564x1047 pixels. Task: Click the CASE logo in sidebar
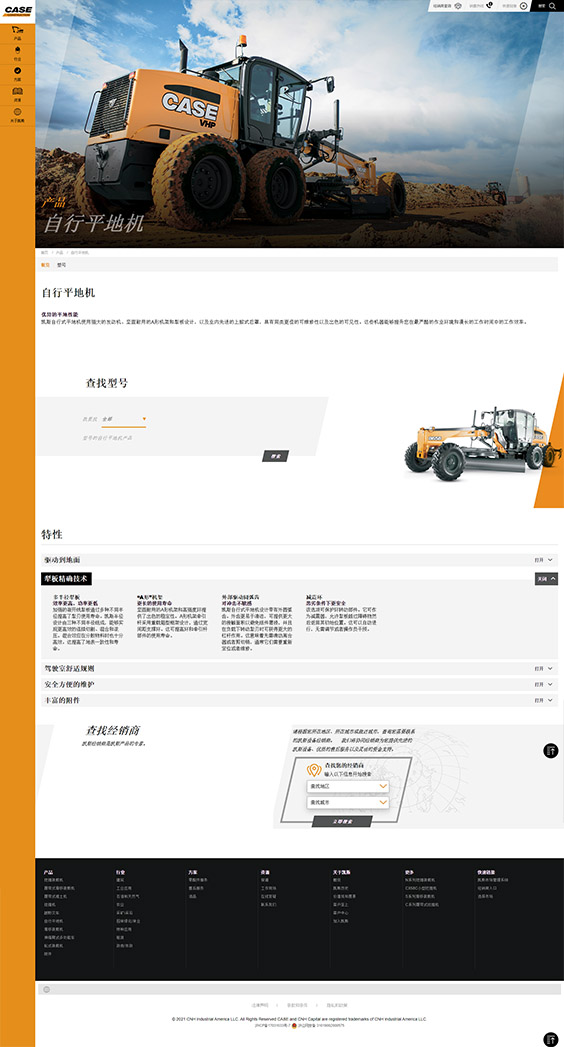[17, 11]
